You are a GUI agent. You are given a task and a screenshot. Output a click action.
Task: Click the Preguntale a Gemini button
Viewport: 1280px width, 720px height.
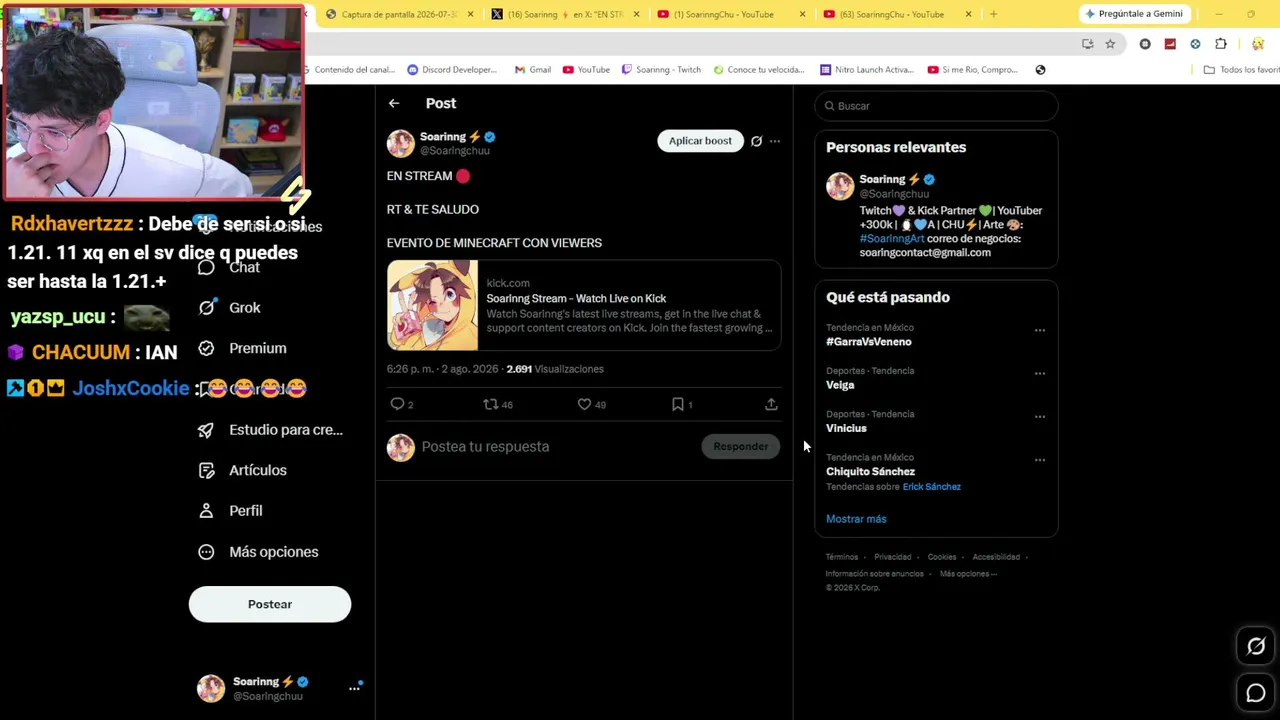[x=1134, y=14]
